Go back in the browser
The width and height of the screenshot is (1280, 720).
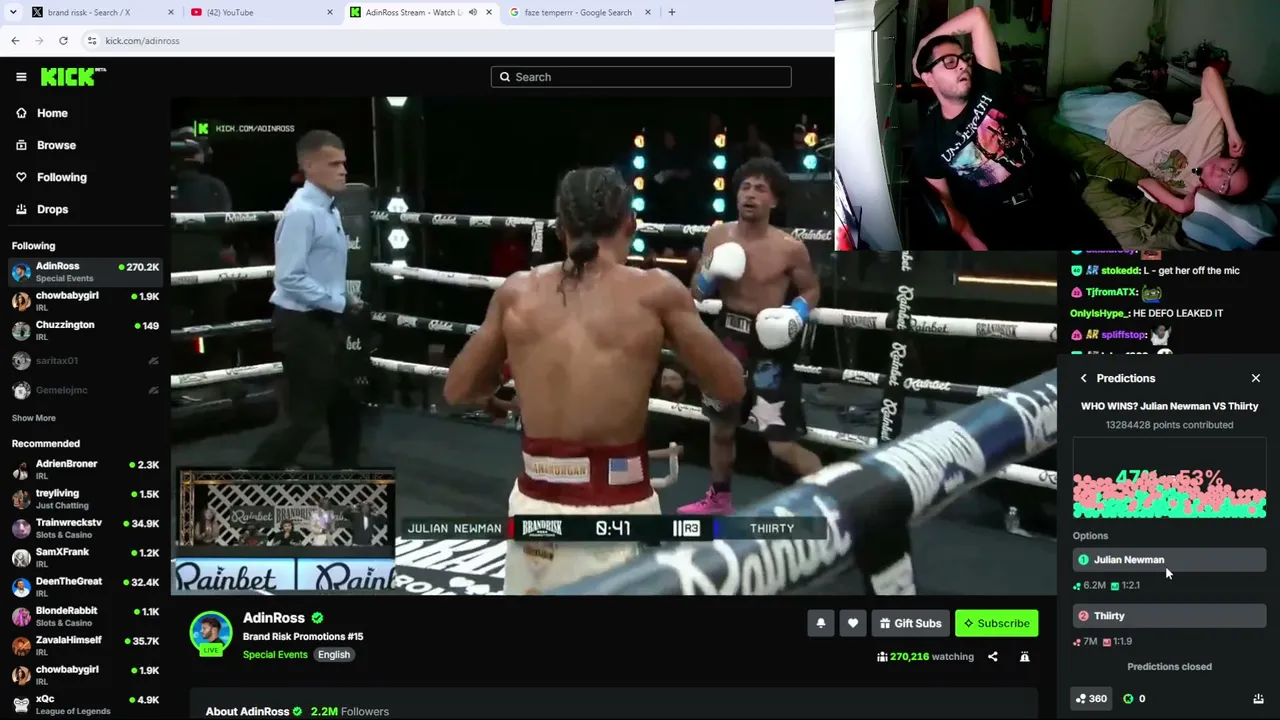point(15,40)
